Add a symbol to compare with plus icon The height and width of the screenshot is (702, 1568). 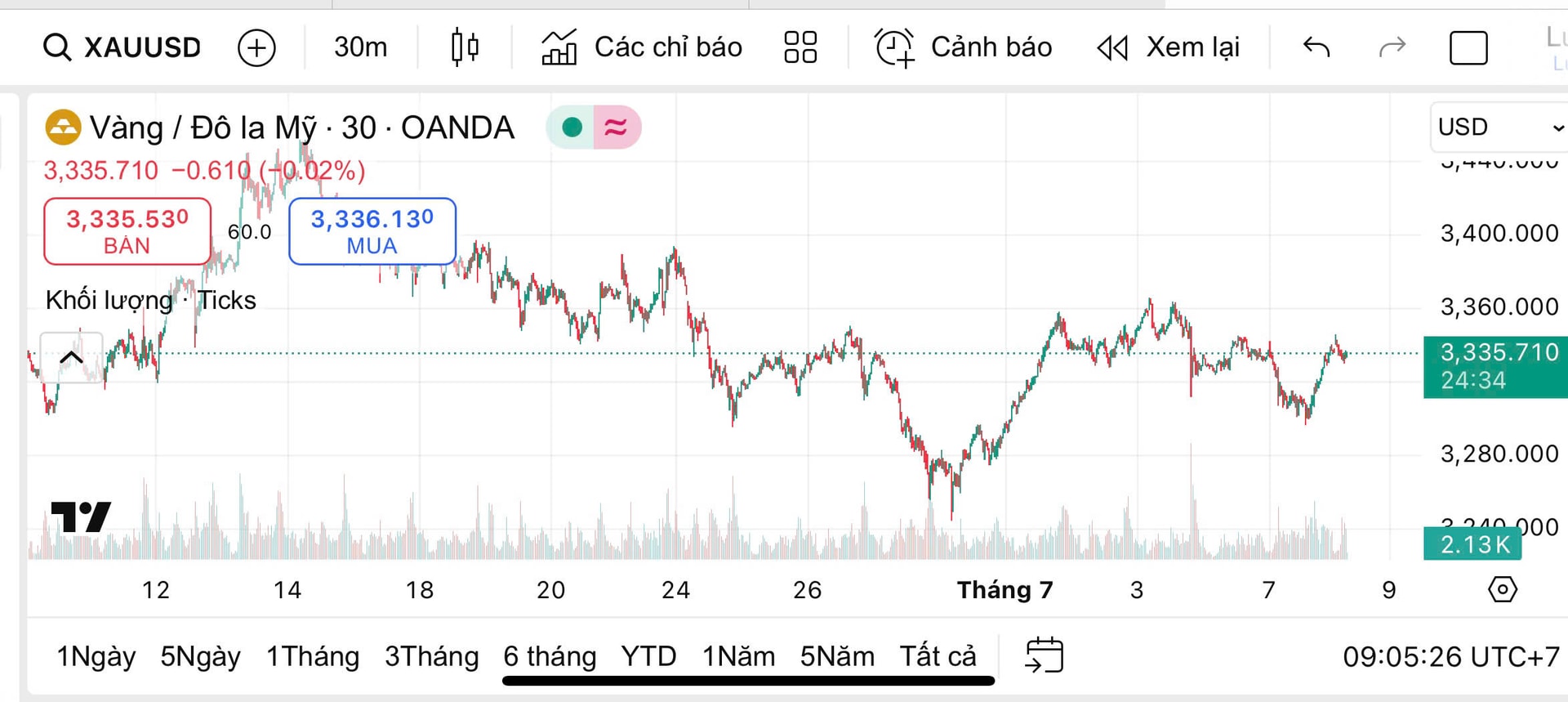[x=256, y=47]
